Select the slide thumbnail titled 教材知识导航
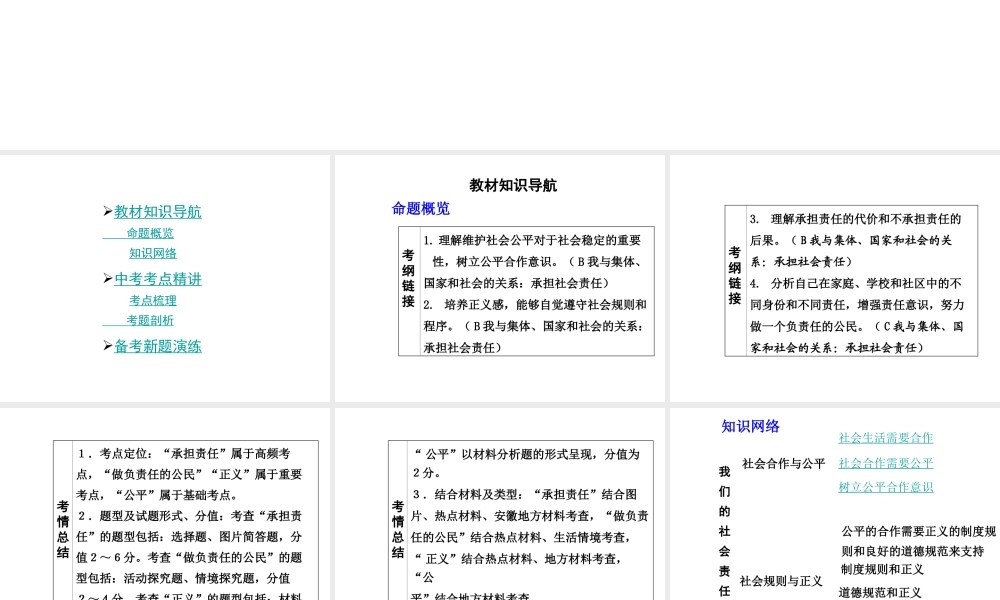The image size is (1000, 600). pos(499,278)
